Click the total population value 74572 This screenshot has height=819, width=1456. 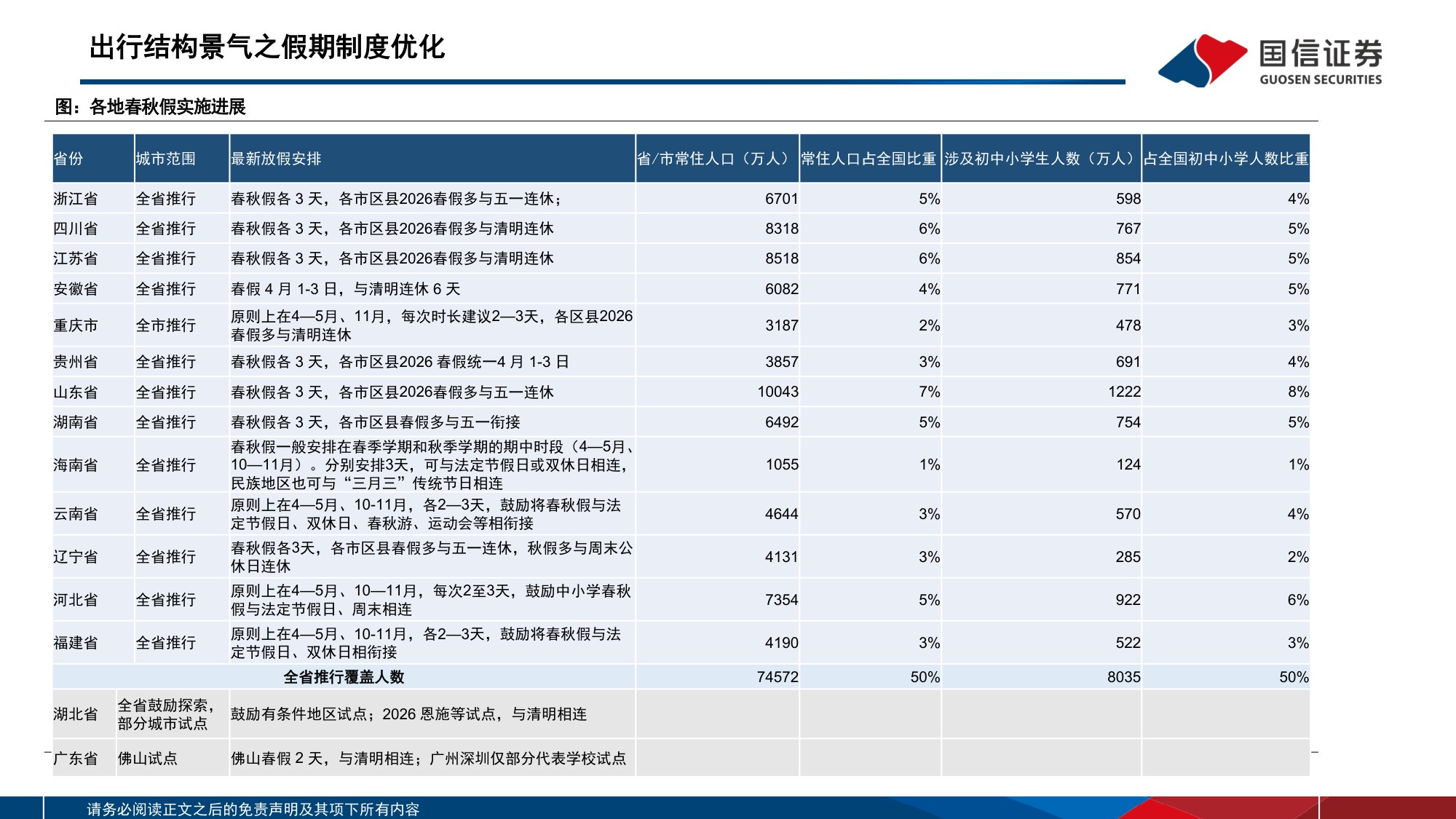[x=778, y=677]
